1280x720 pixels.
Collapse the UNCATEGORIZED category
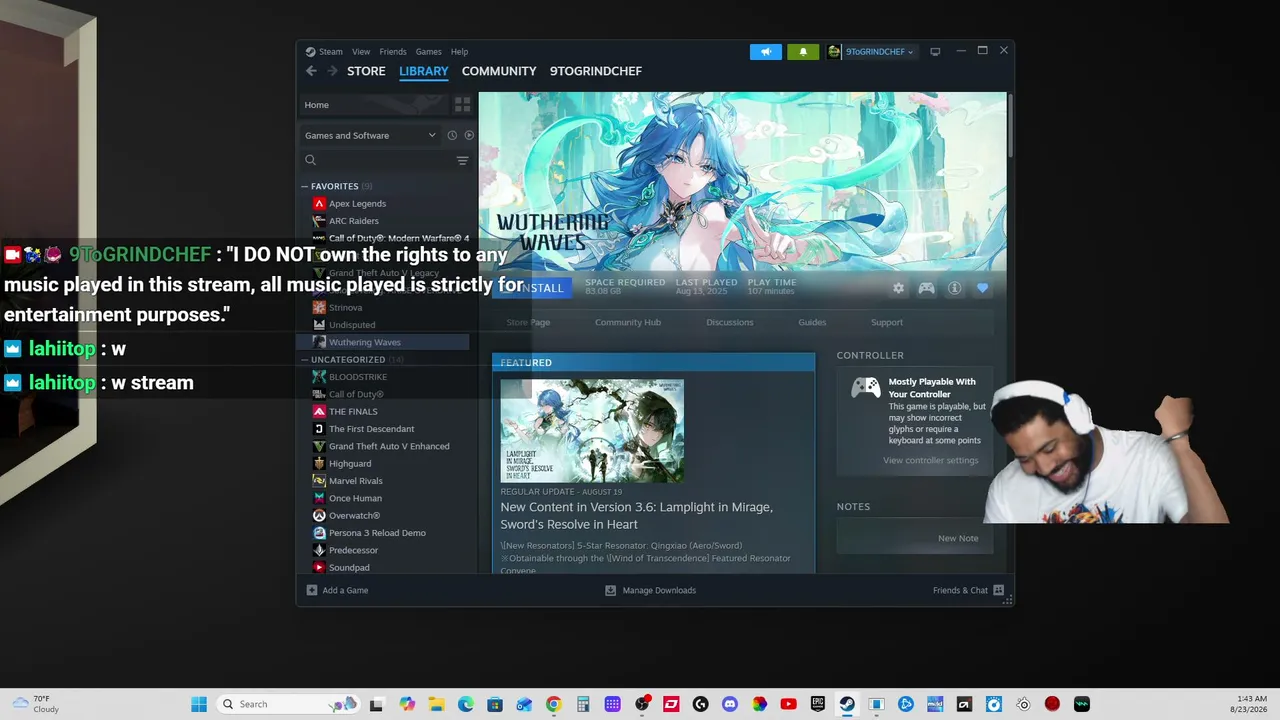(305, 360)
